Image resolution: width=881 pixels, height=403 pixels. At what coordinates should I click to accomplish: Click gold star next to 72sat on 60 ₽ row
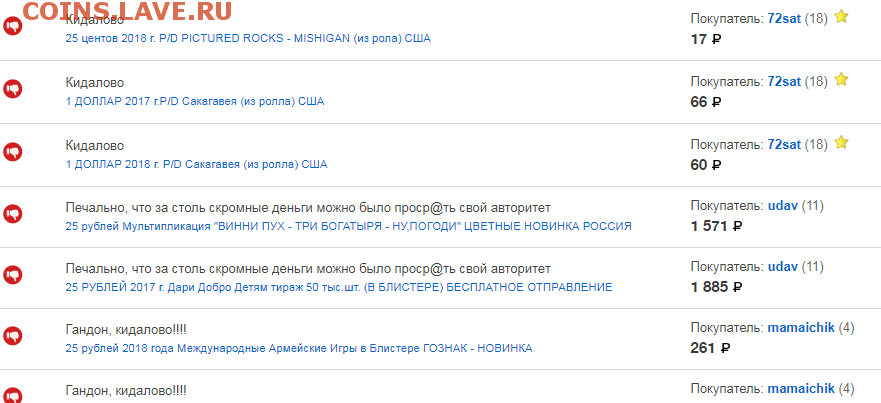coord(841,143)
